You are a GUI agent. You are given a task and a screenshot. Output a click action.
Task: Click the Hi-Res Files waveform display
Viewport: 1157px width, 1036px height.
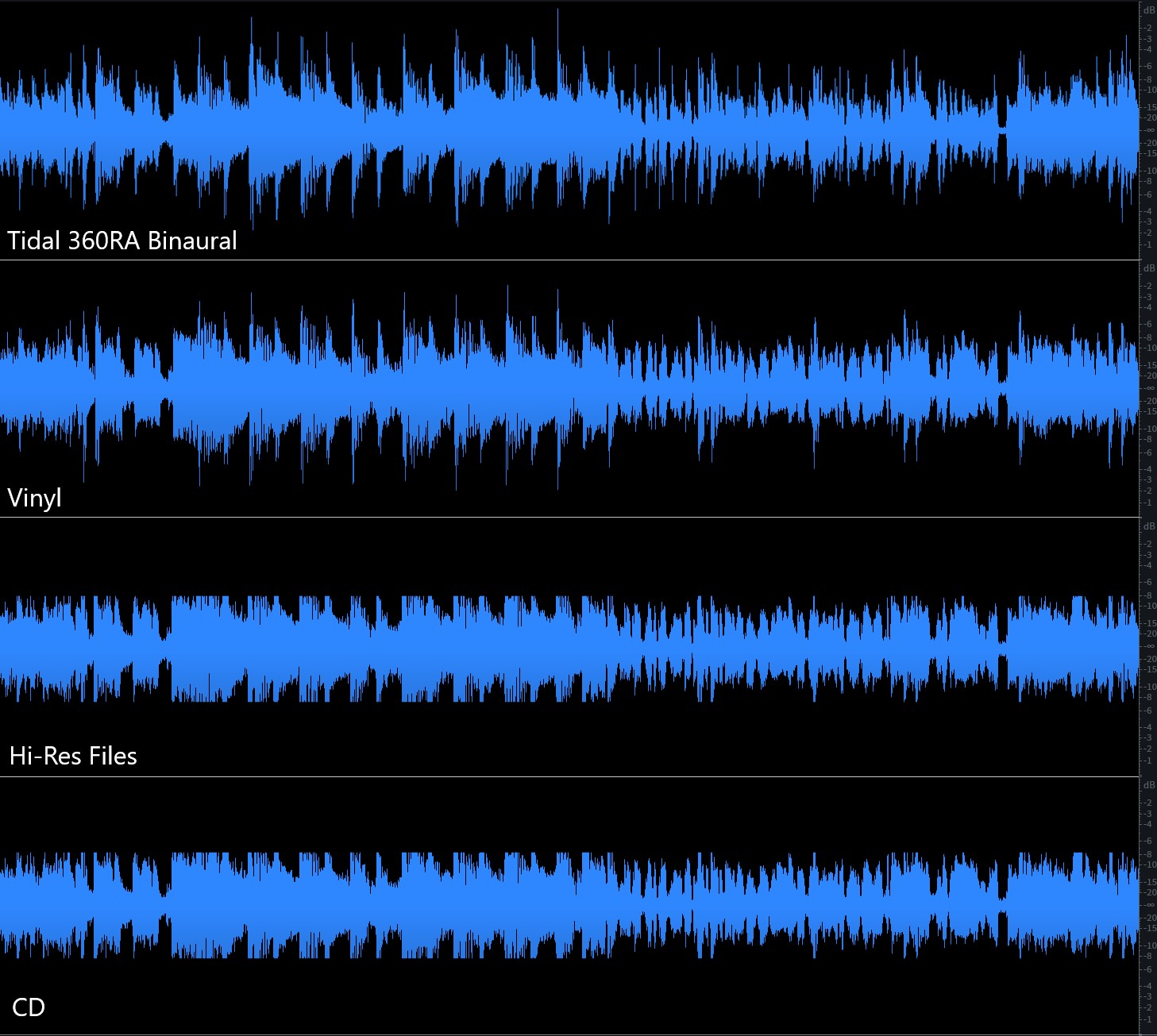tap(556, 647)
